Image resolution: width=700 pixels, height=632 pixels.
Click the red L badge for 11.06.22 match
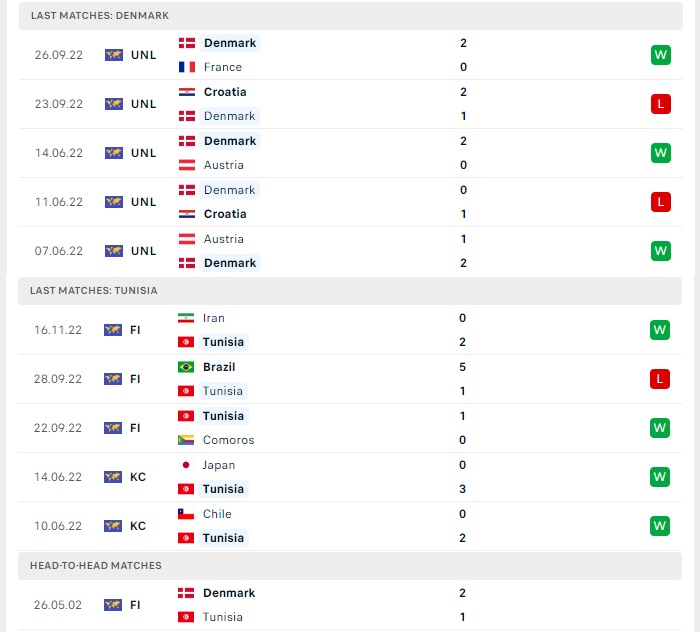(x=660, y=202)
